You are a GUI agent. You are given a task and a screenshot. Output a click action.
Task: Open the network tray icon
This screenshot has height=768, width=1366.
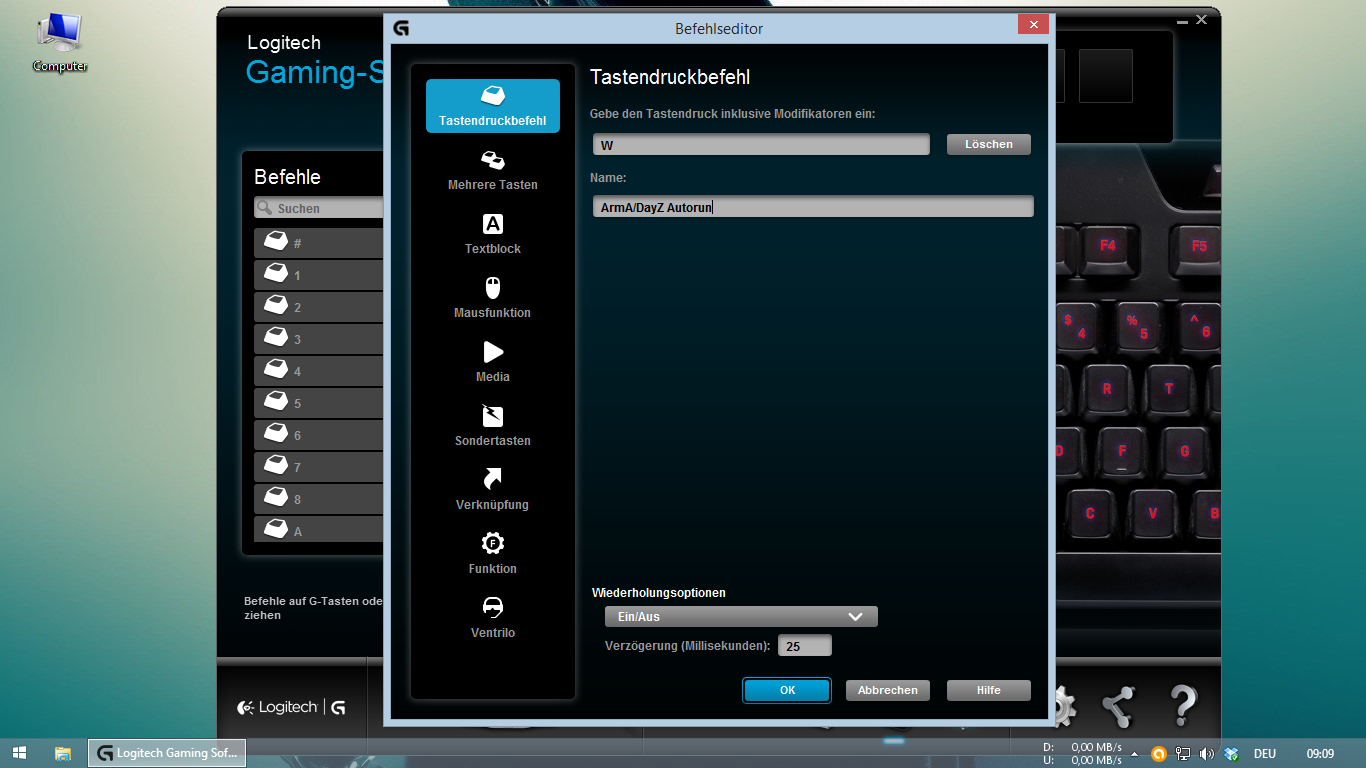[x=1184, y=754]
